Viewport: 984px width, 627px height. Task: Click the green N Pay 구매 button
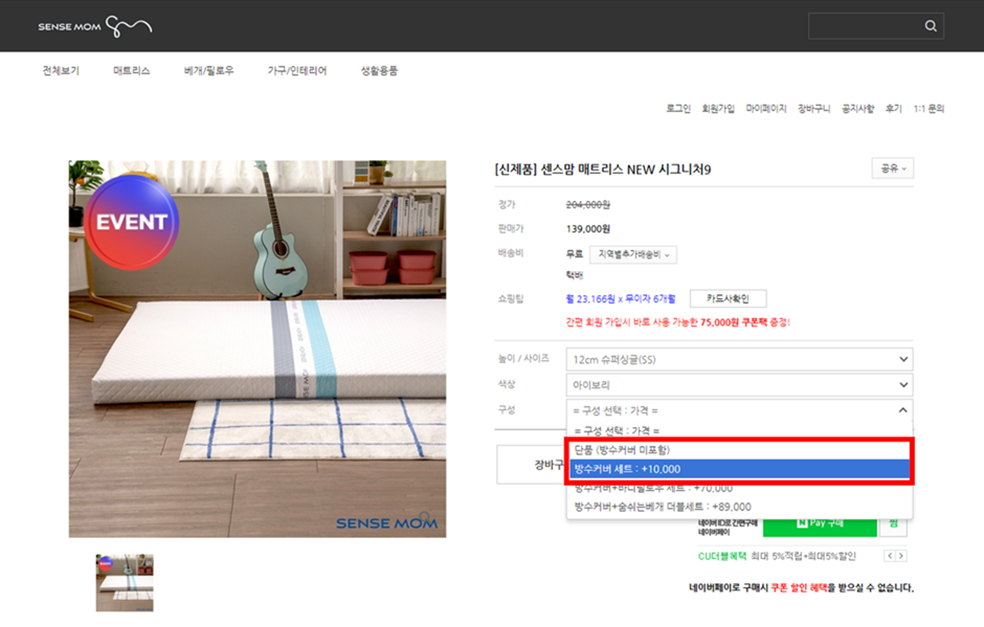click(x=820, y=525)
